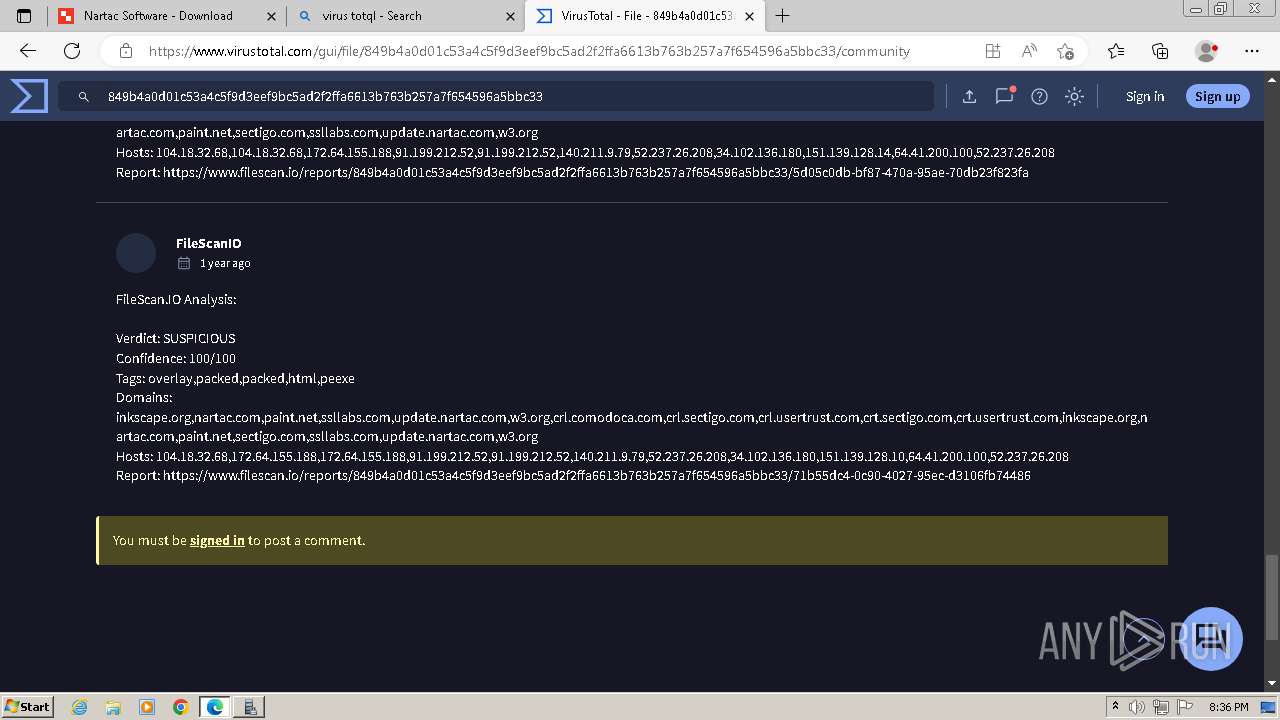Open the browser apps grid icon
The width and height of the screenshot is (1280, 720).
click(992, 51)
